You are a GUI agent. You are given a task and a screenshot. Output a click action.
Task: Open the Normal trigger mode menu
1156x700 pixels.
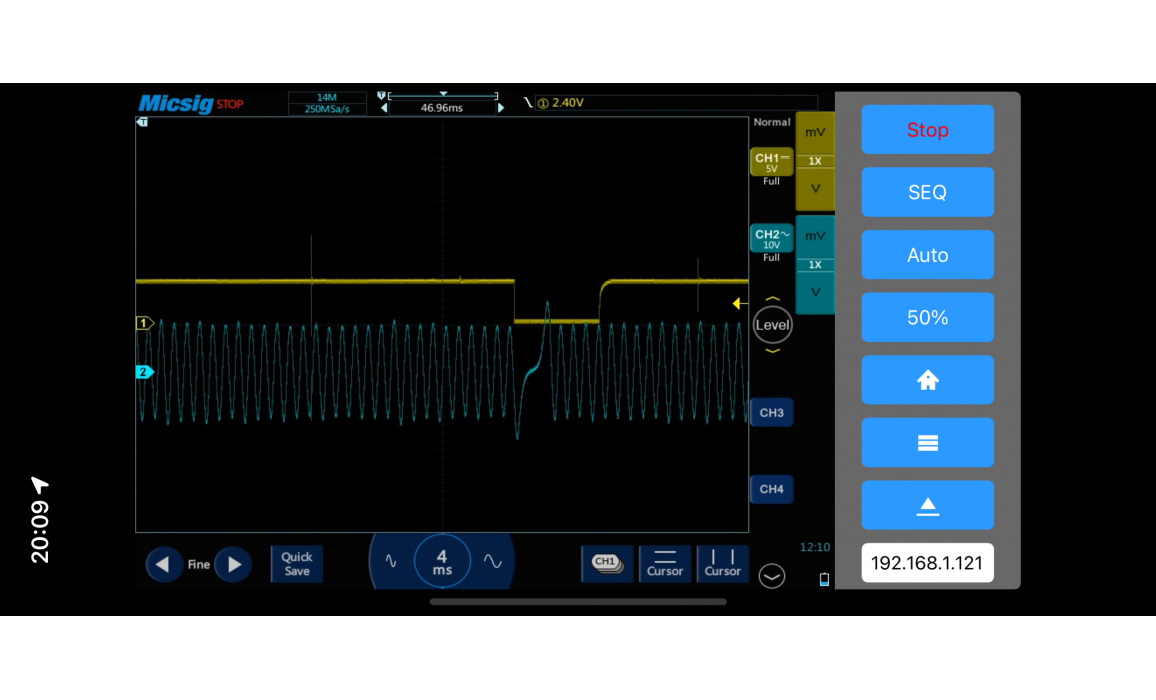point(771,122)
